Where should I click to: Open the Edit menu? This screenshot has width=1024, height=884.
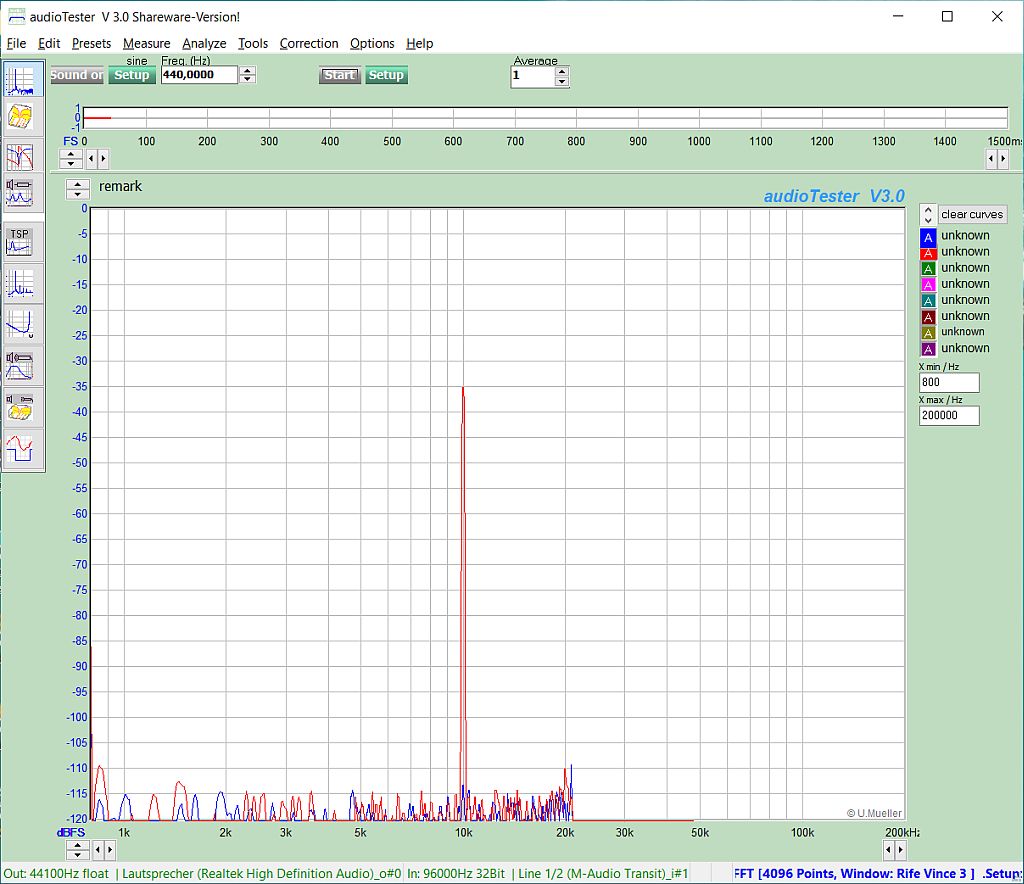click(x=49, y=43)
